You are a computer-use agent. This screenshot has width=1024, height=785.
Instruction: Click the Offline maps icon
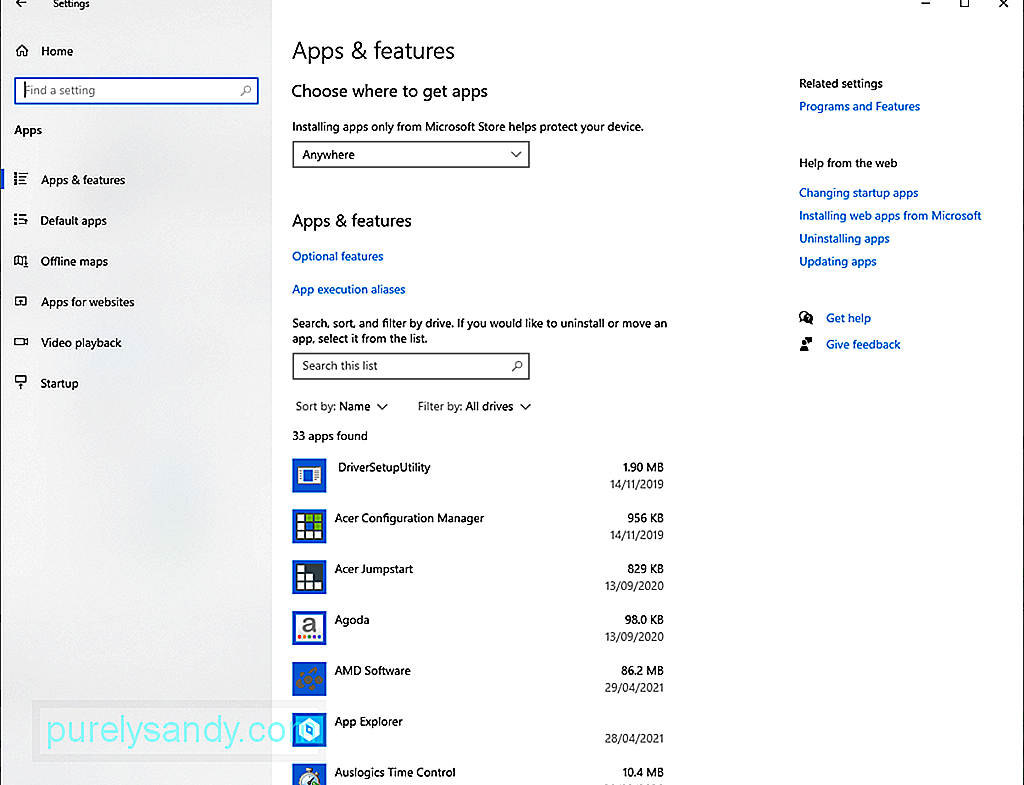pyautogui.click(x=21, y=261)
